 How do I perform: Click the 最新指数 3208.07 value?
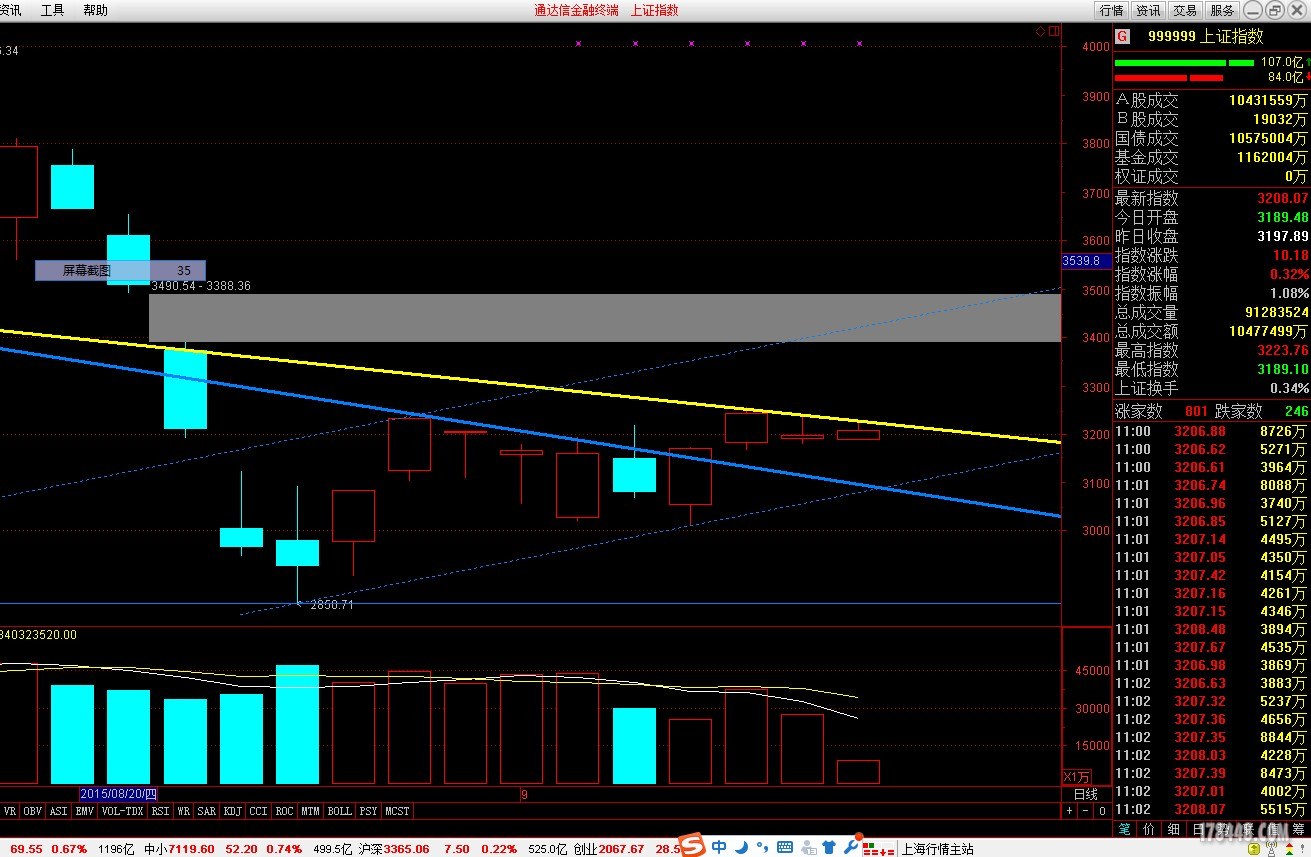[x=1283, y=198]
